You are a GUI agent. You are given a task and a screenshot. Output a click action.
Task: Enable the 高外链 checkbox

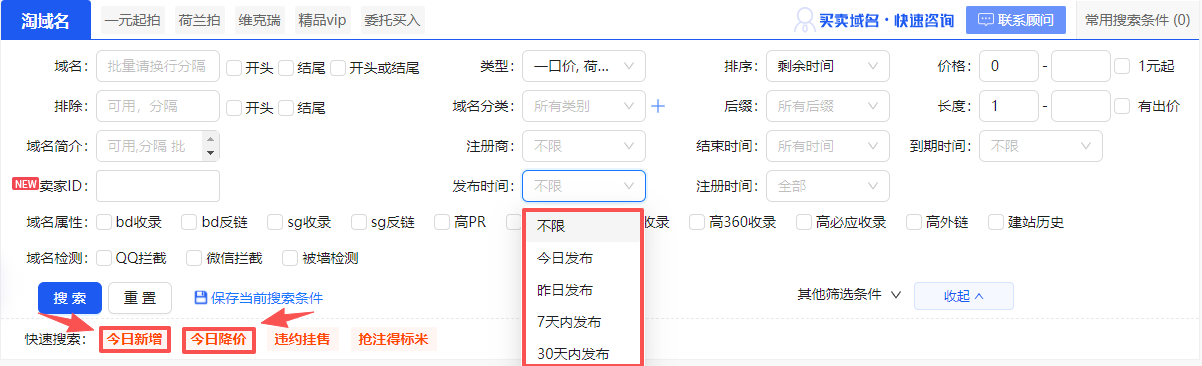pyautogui.click(x=914, y=222)
